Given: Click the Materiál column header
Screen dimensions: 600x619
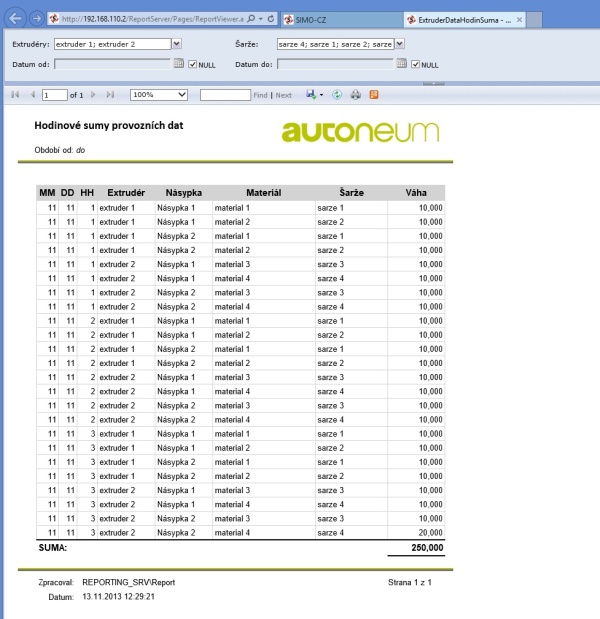Looking at the screenshot, I should (264, 193).
